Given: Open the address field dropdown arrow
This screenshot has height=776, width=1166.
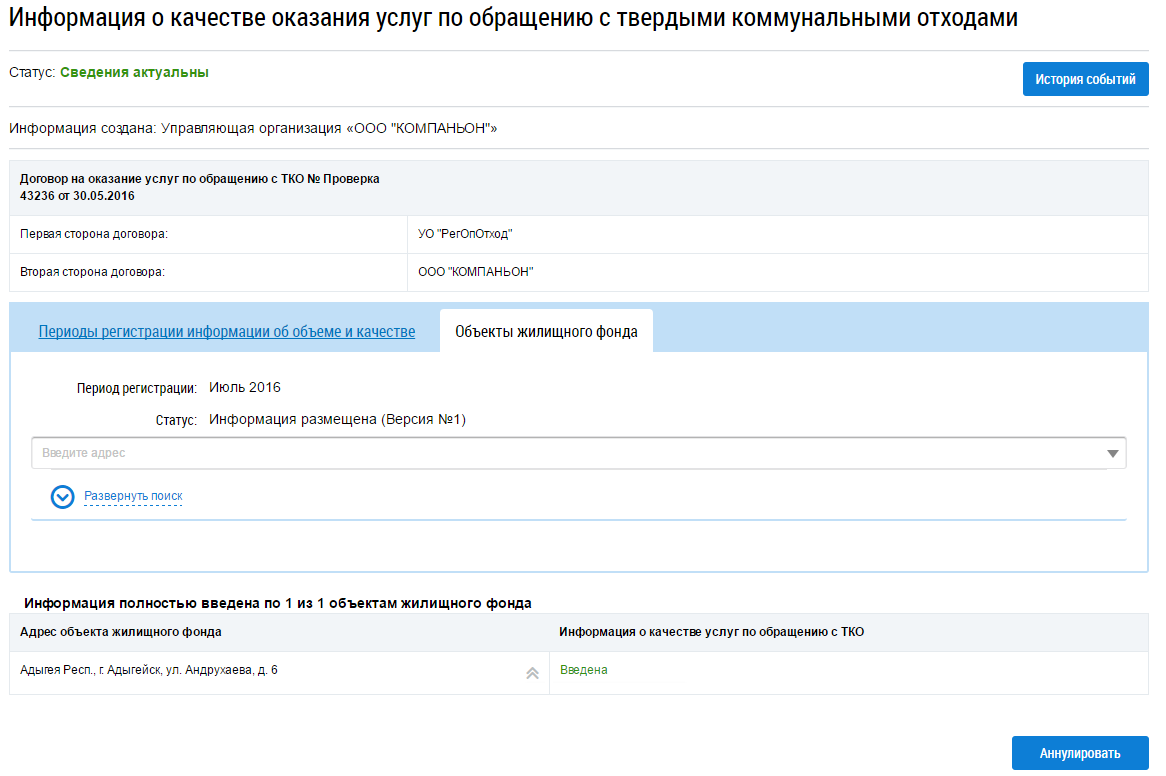Looking at the screenshot, I should click(x=1113, y=454).
